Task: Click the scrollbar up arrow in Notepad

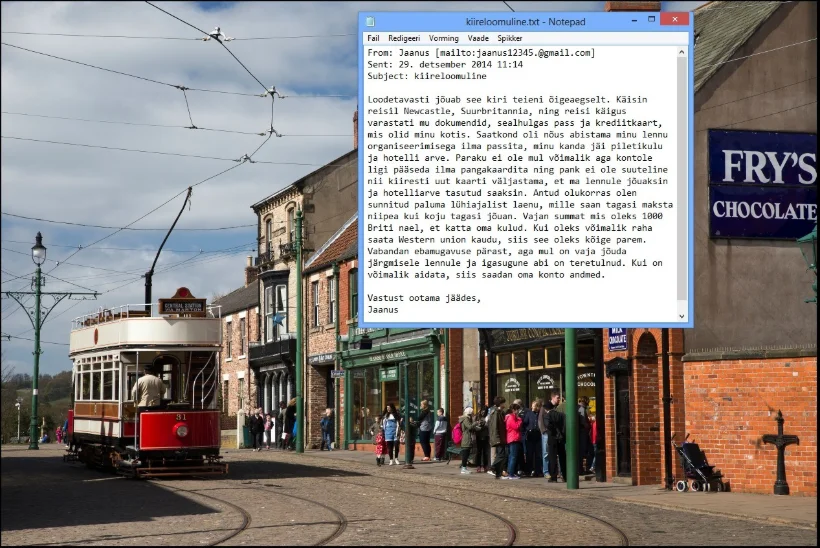Action: click(x=681, y=52)
